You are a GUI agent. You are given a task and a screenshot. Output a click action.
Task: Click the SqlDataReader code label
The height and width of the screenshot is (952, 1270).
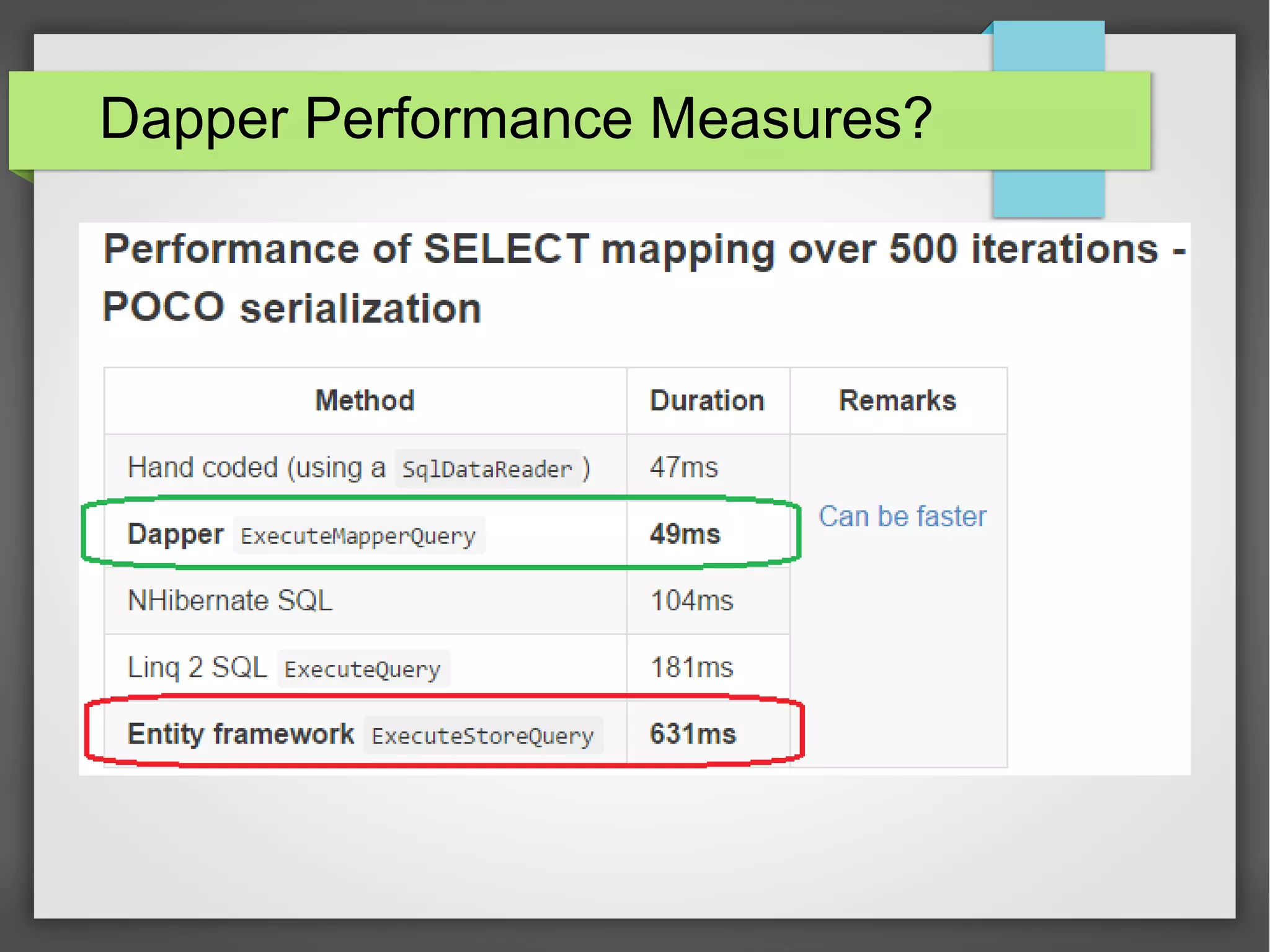point(487,469)
